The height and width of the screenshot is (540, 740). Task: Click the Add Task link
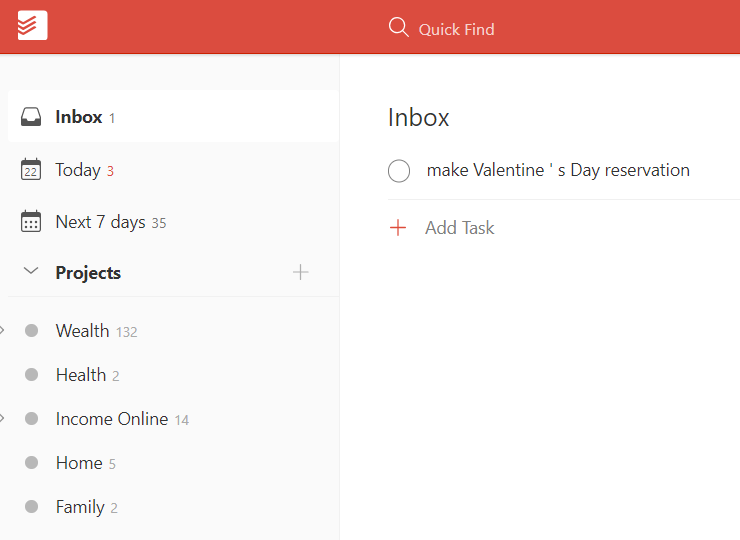(x=459, y=228)
